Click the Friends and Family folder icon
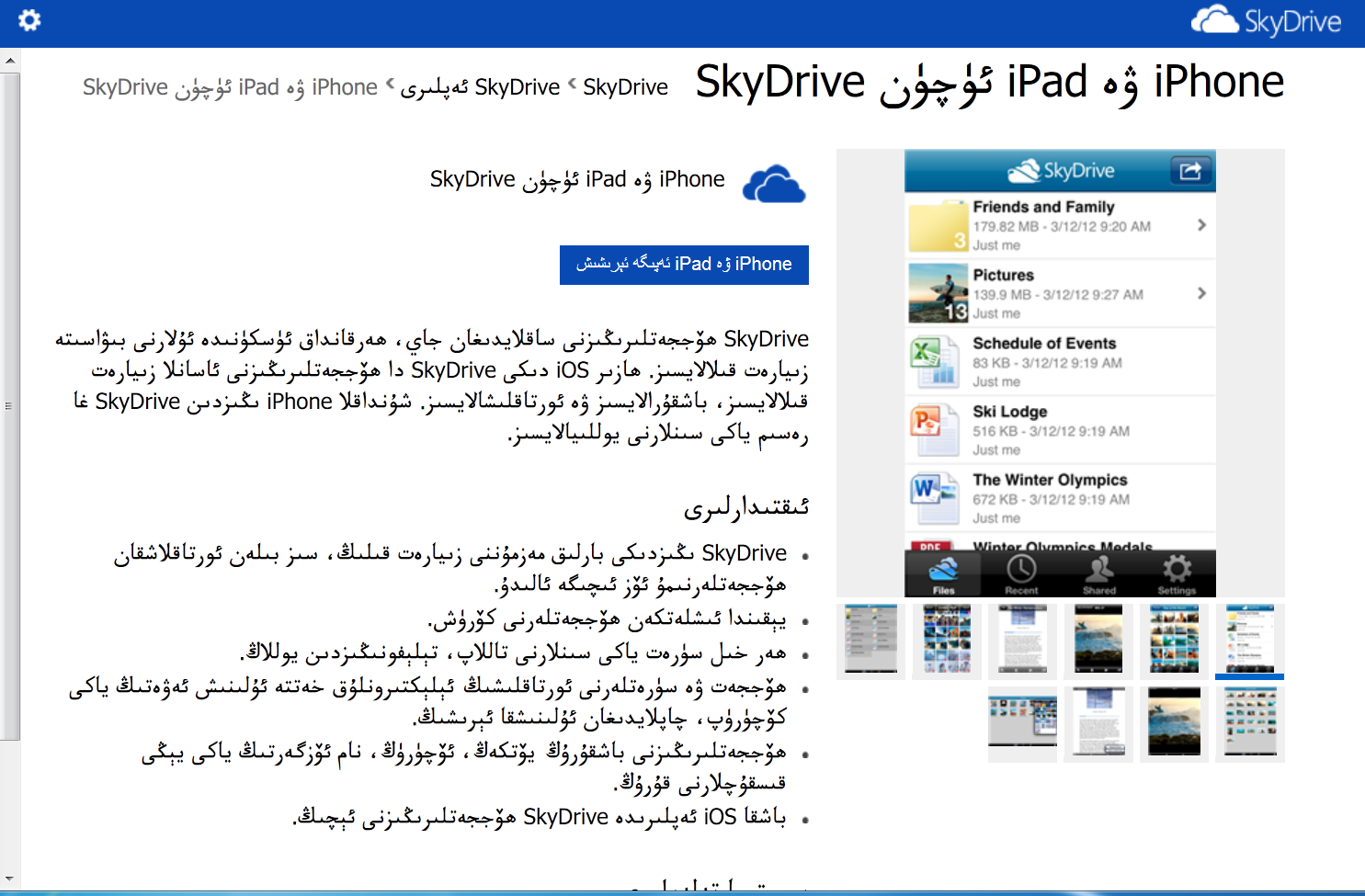This screenshot has width=1365, height=896. point(938,227)
